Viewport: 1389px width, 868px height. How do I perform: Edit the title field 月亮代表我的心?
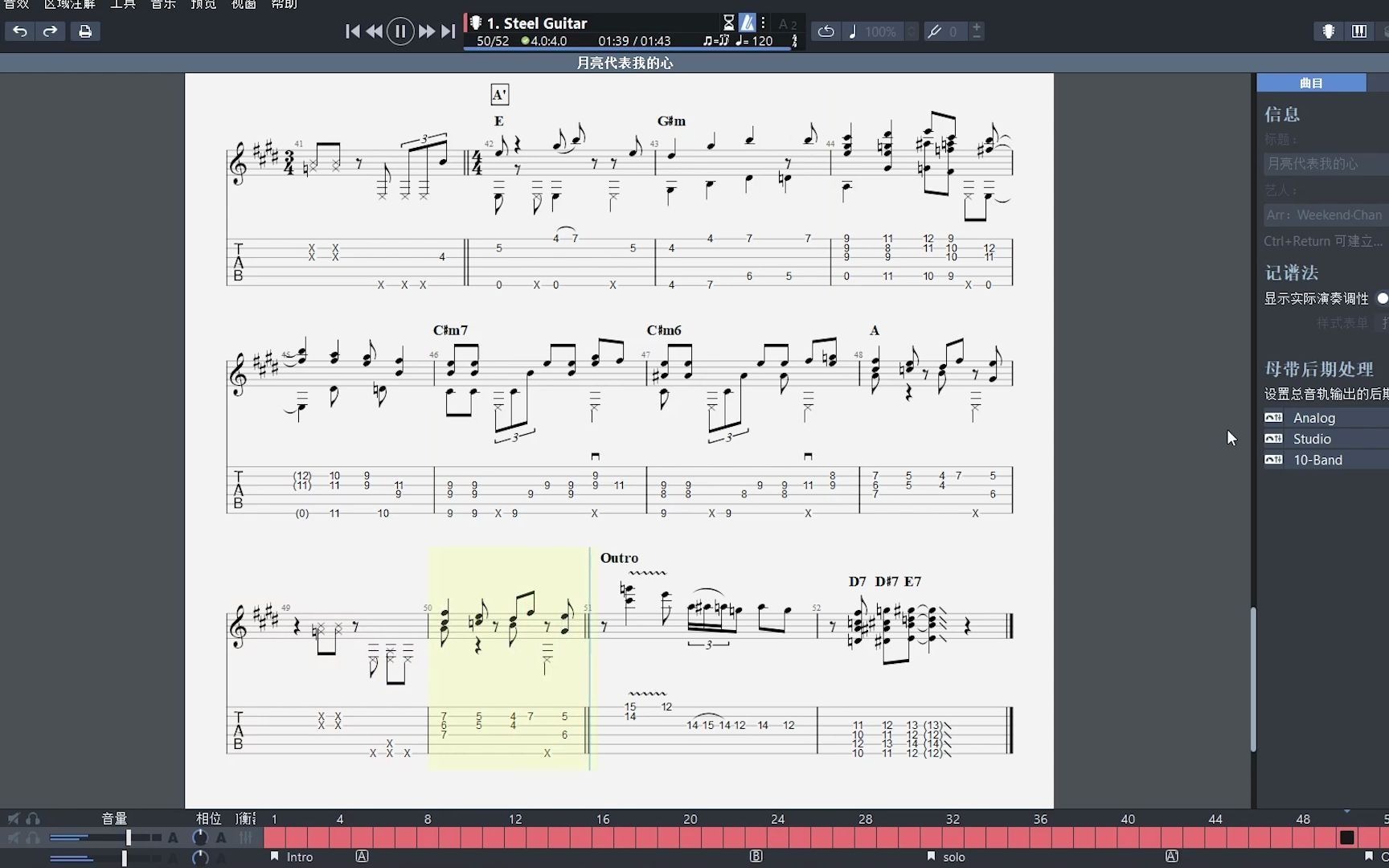click(x=1326, y=164)
